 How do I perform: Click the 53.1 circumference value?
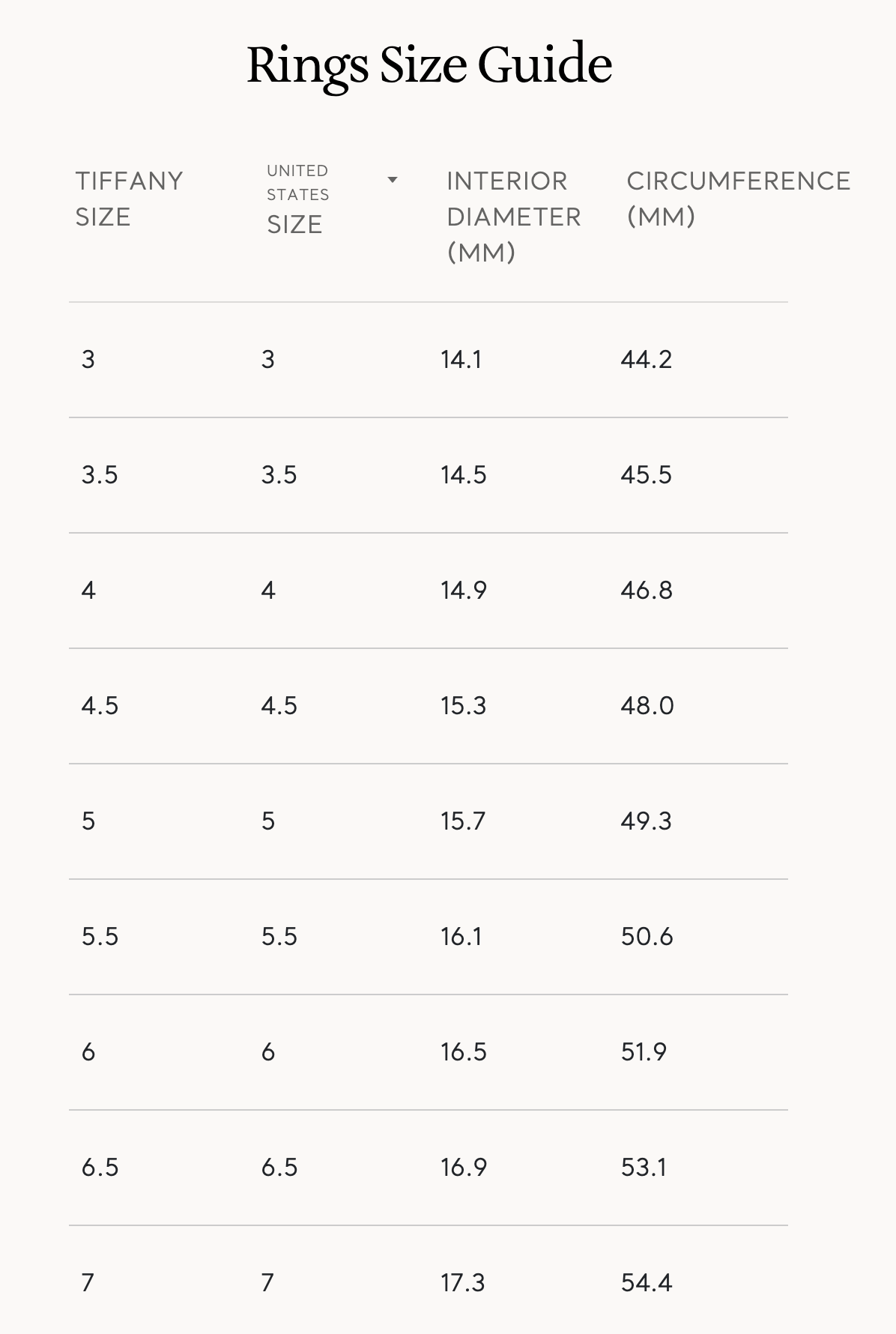(644, 1168)
